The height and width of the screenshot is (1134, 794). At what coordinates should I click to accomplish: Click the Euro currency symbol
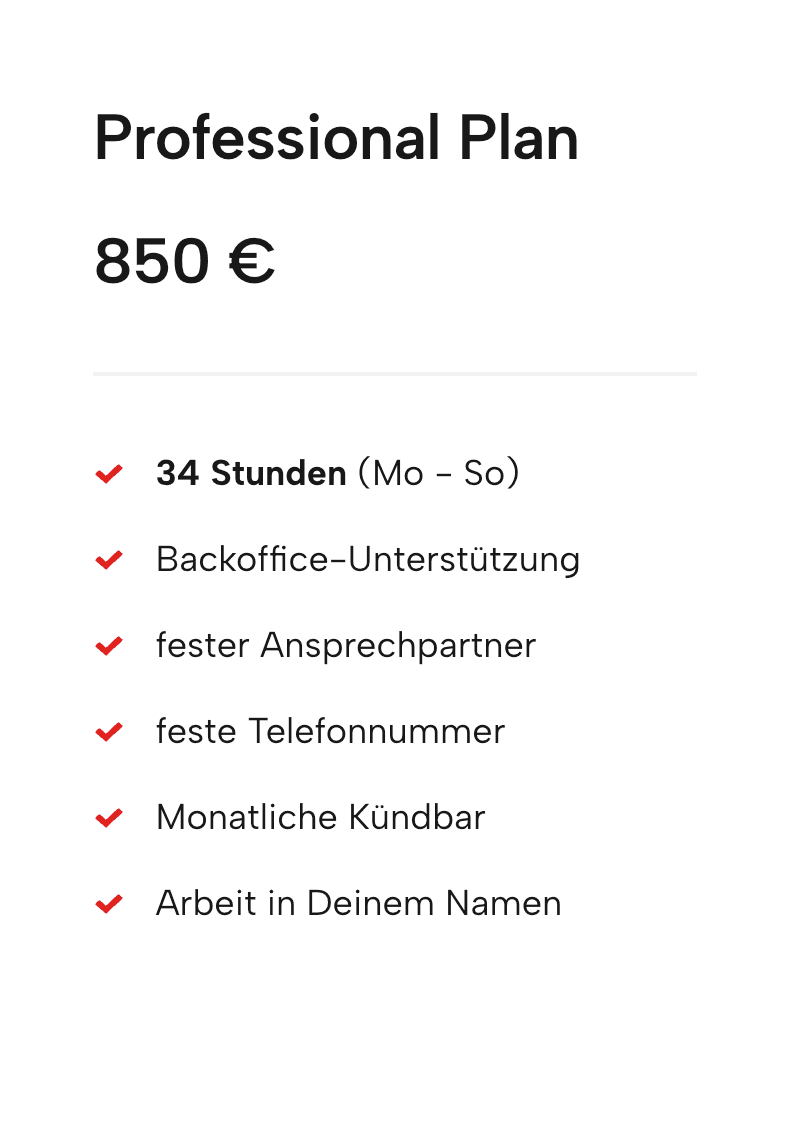251,262
